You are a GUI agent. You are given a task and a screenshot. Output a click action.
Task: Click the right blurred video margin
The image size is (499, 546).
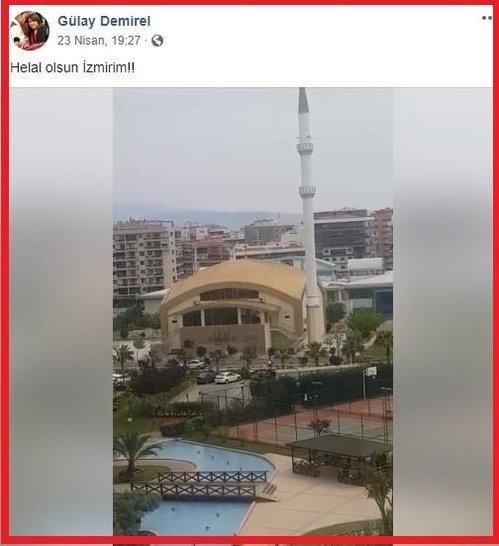442,312
